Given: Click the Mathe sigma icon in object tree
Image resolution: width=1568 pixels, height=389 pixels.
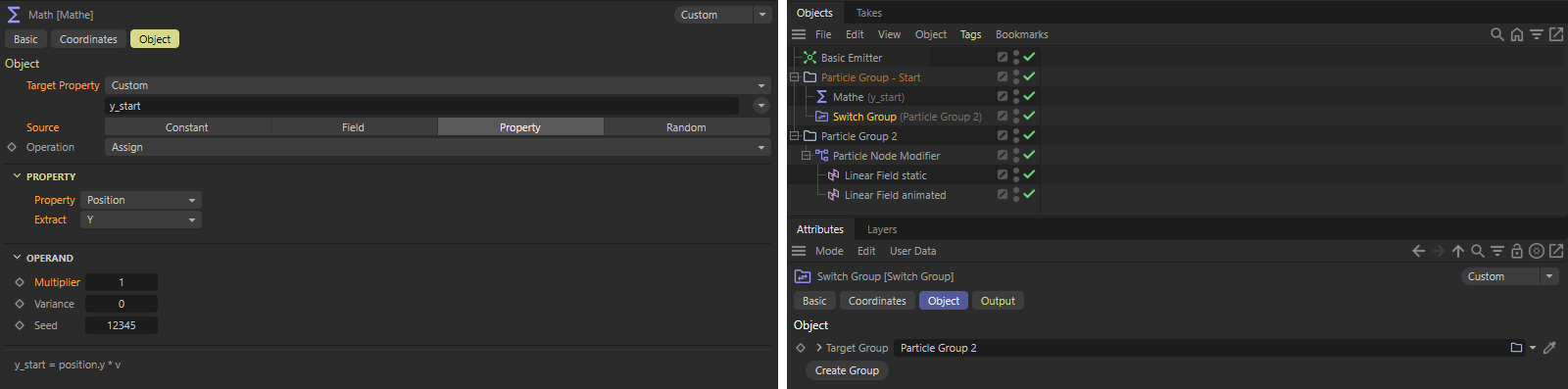Looking at the screenshot, I should (821, 97).
